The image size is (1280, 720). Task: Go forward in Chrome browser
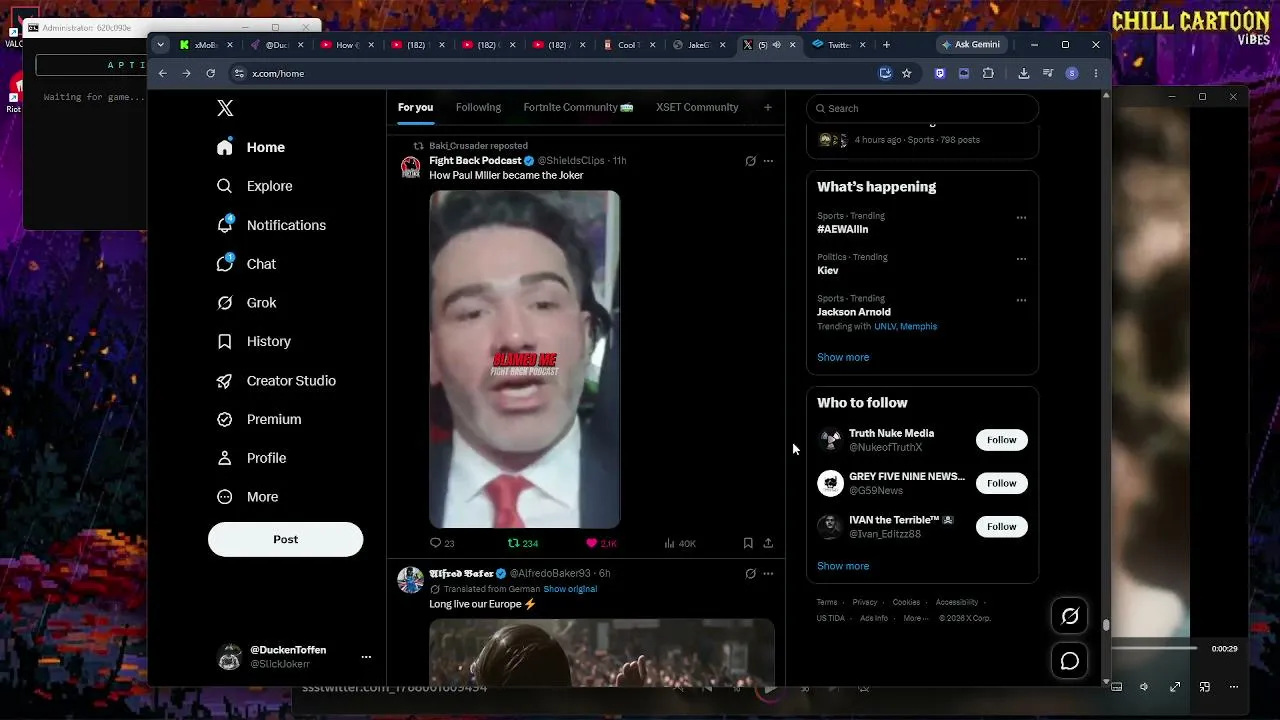pos(186,73)
